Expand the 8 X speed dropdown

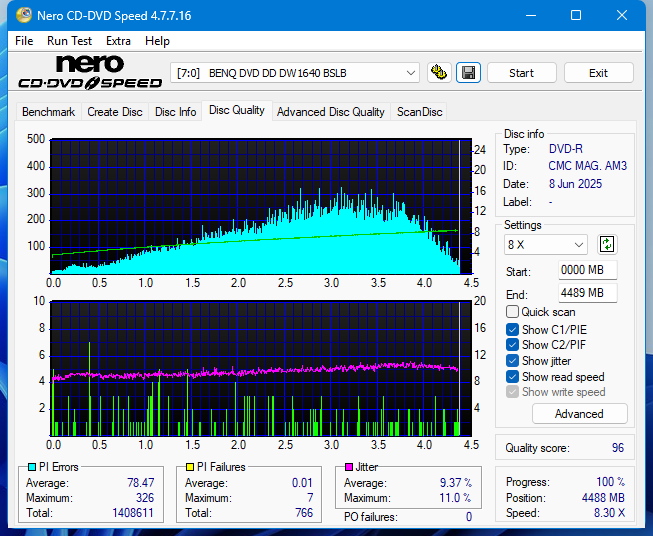point(546,245)
